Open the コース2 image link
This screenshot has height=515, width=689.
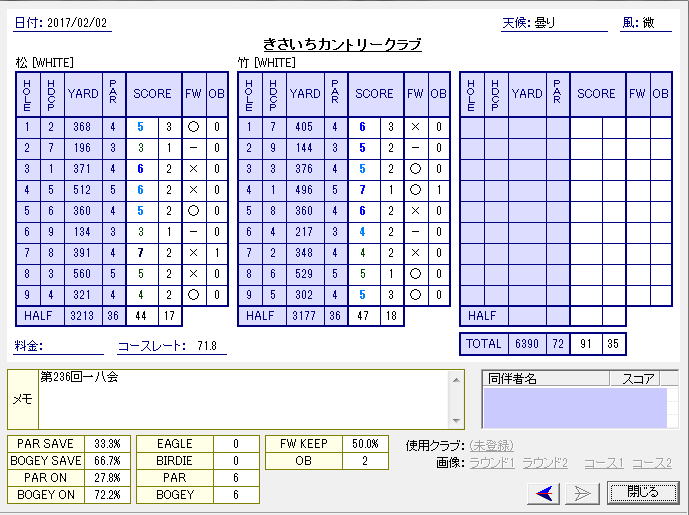point(651,463)
